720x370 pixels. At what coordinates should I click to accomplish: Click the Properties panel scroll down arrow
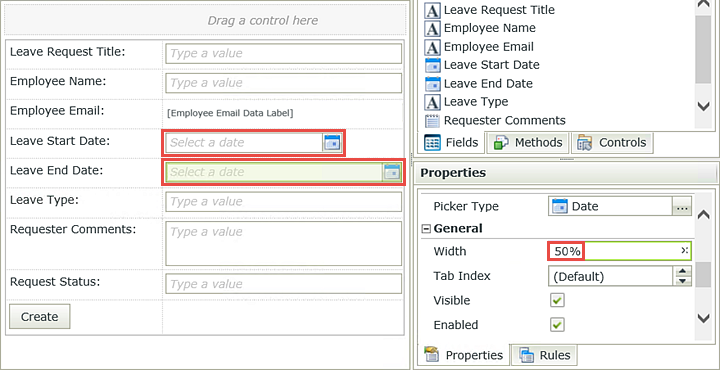point(703,318)
